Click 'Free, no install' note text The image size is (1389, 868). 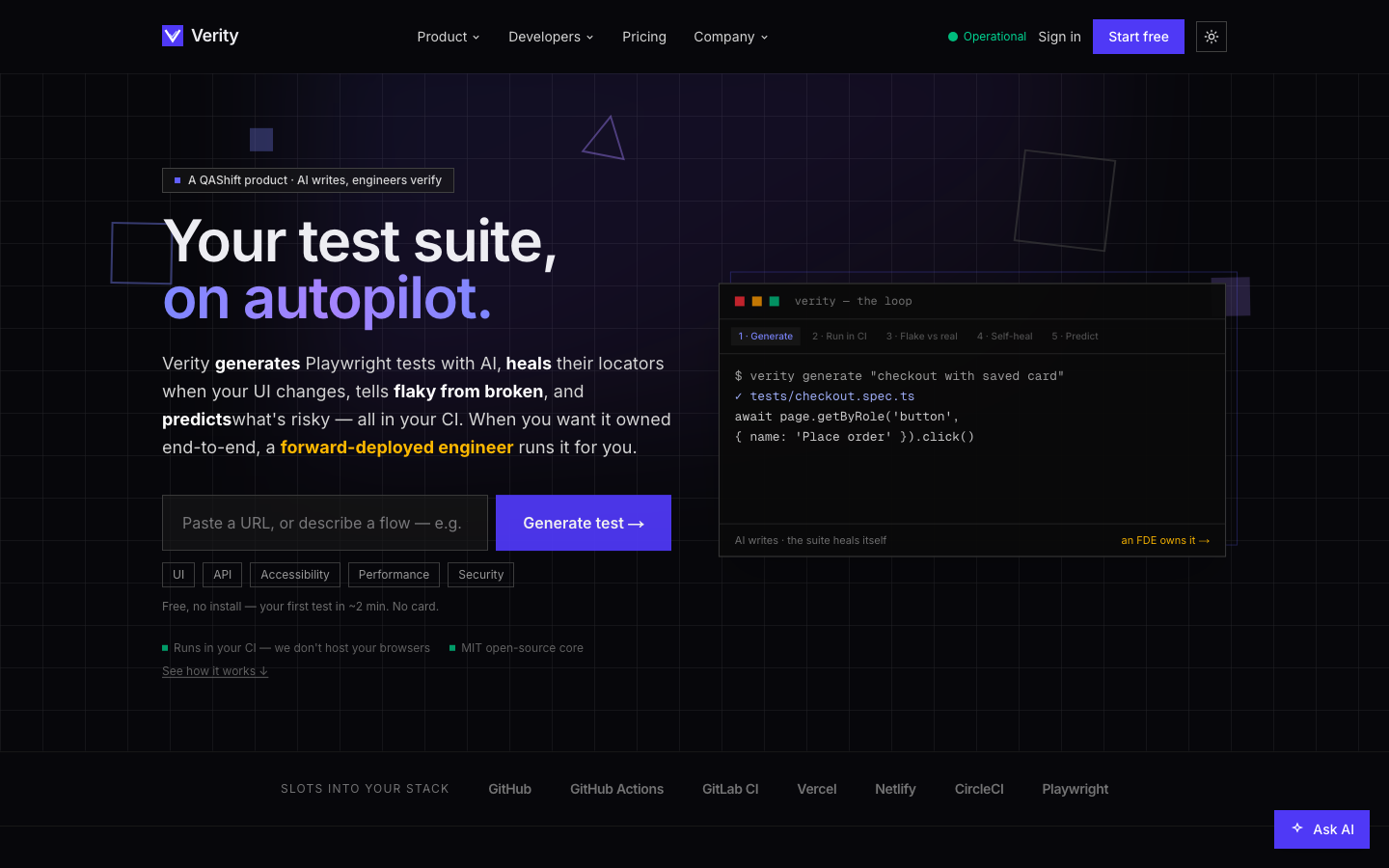(x=300, y=607)
